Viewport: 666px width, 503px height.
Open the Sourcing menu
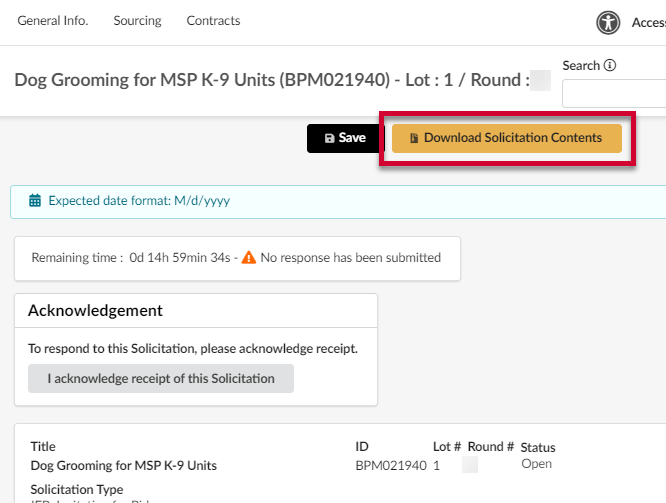click(x=137, y=20)
